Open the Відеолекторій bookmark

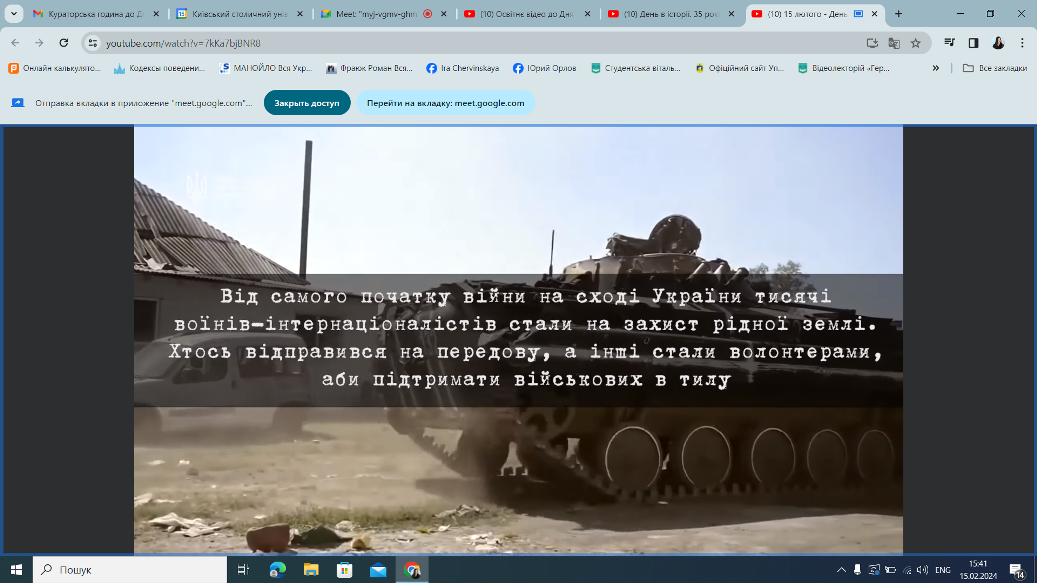click(844, 68)
